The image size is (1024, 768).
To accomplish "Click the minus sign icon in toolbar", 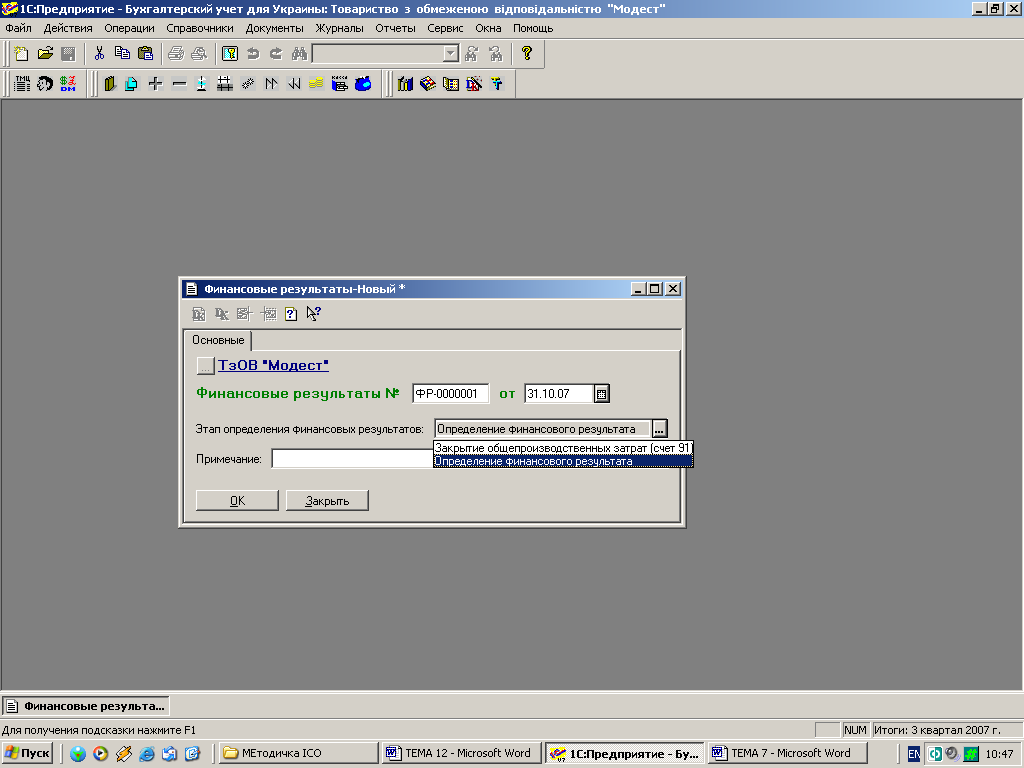I will 179,84.
